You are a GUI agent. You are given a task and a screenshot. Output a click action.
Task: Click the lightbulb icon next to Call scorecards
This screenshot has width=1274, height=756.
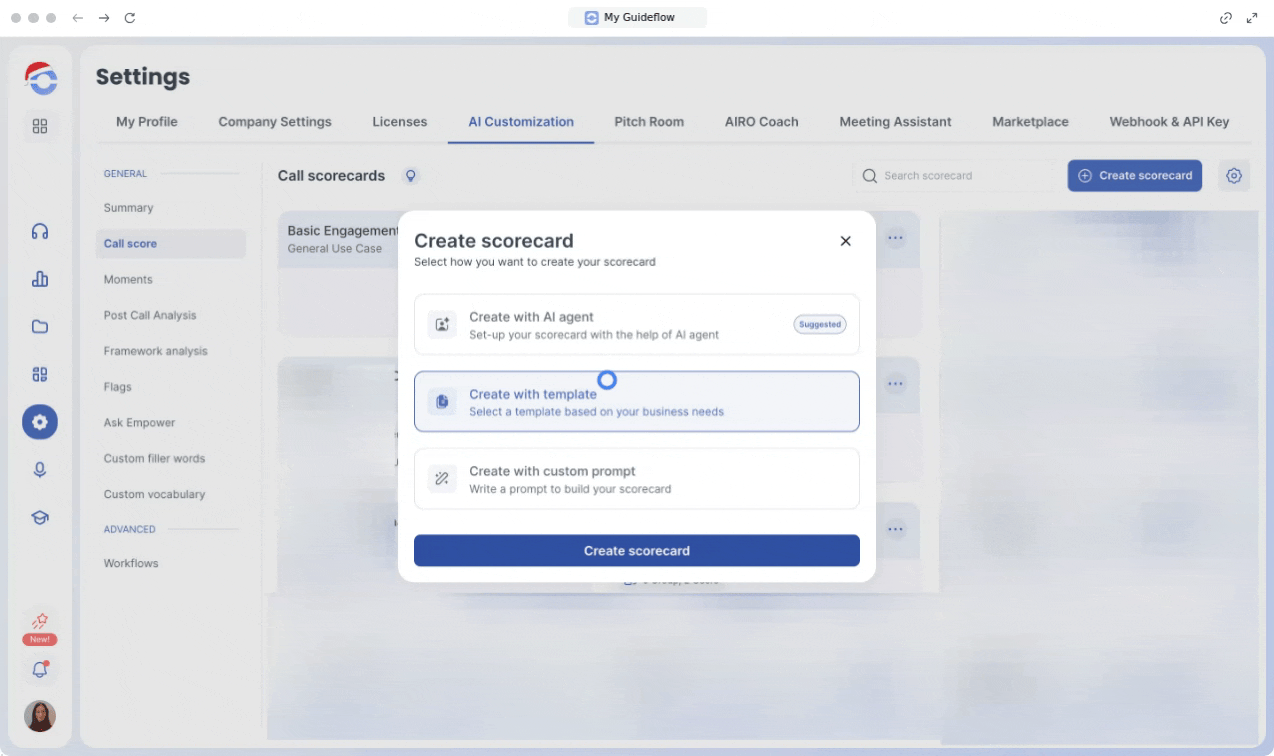coord(410,176)
